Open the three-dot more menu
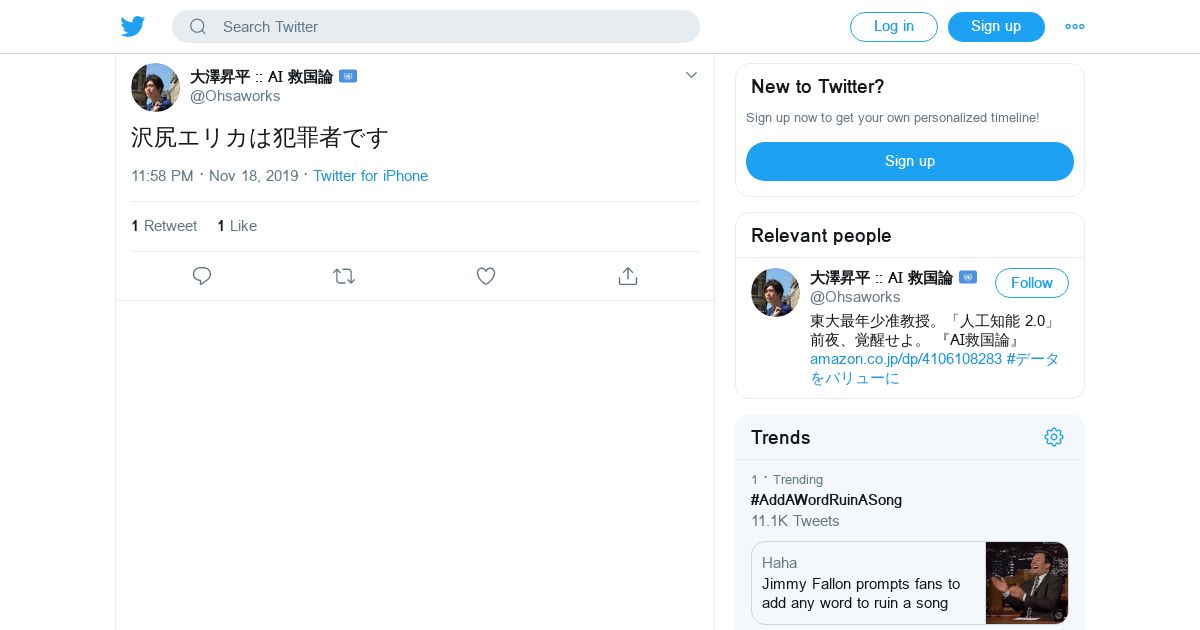1200x630 pixels. (1075, 27)
